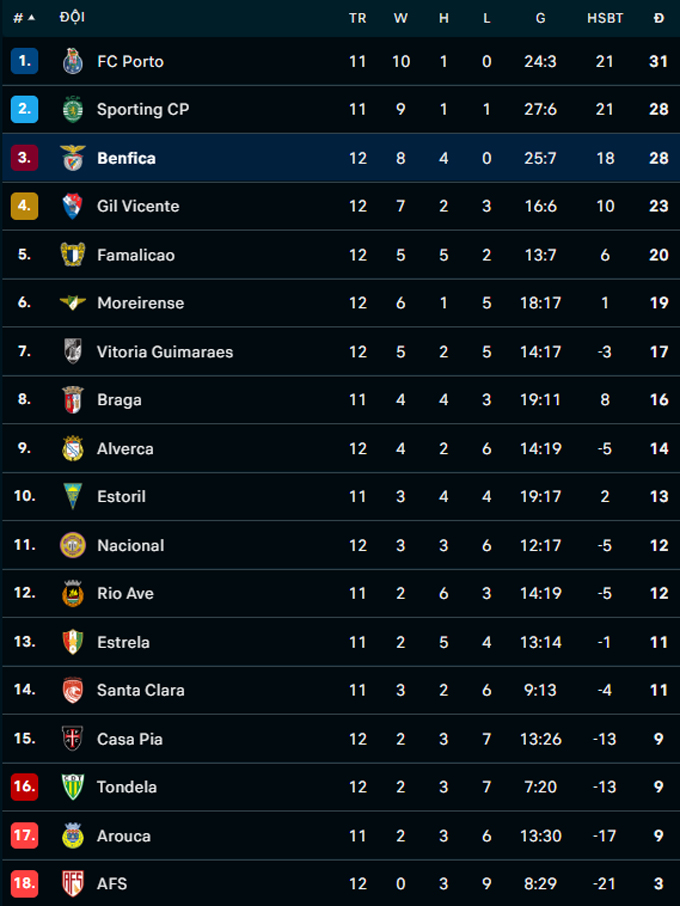Click the Braga club crest
680x906 pixels.
point(72,400)
